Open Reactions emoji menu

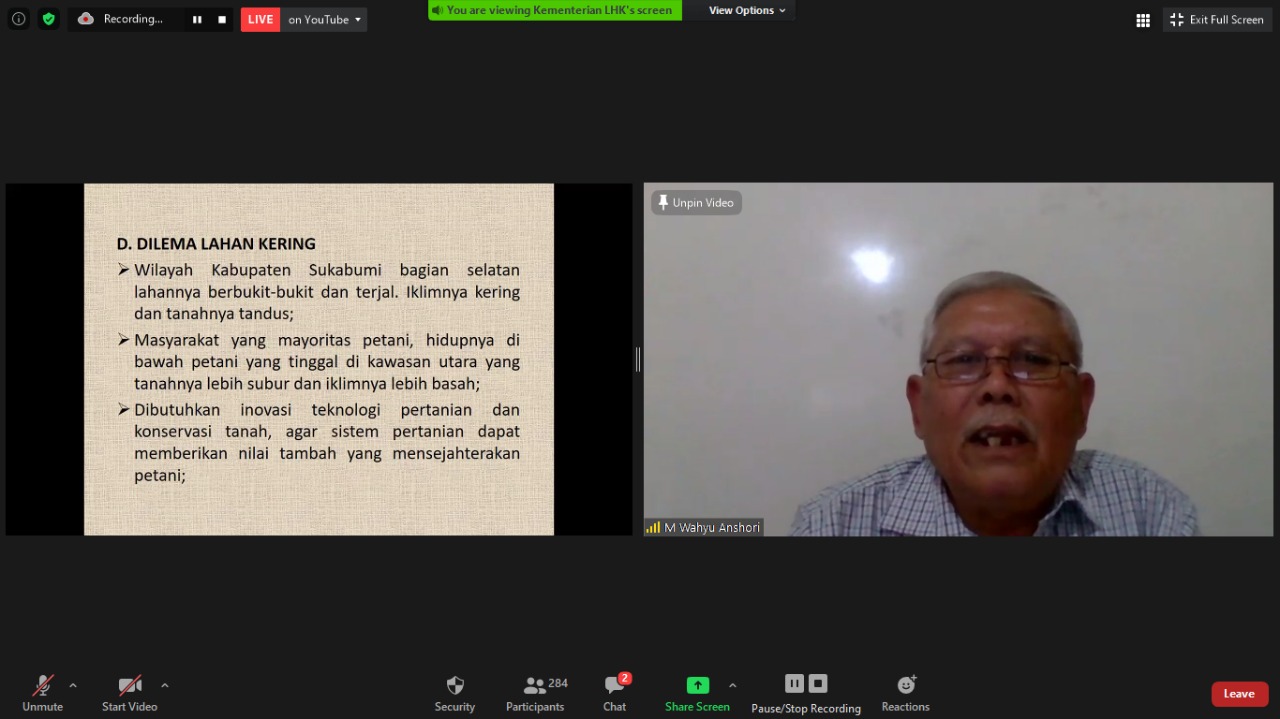coord(905,693)
